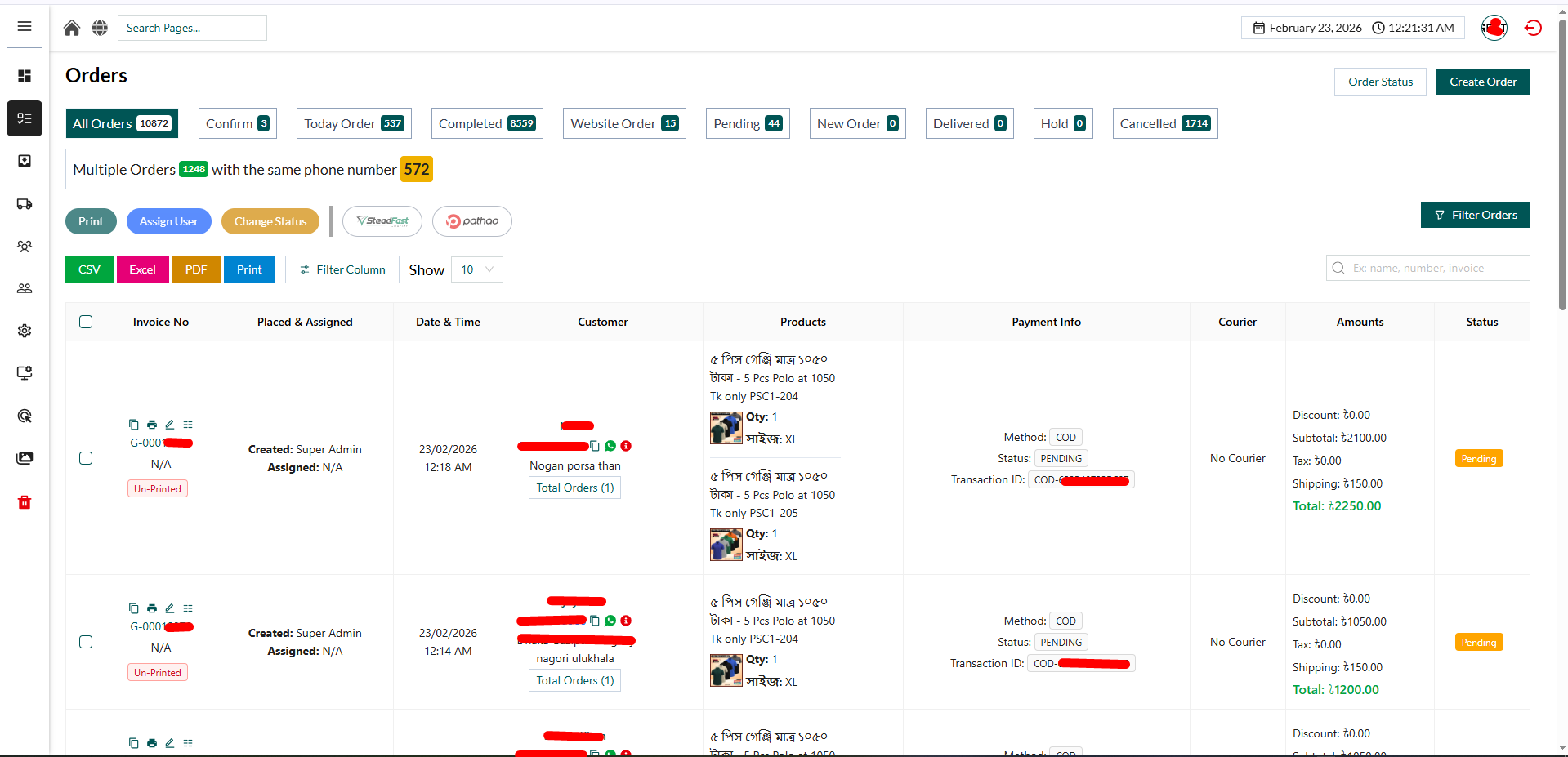Go to the home page icon
Image resolution: width=1568 pixels, height=757 pixels.
pos(72,28)
